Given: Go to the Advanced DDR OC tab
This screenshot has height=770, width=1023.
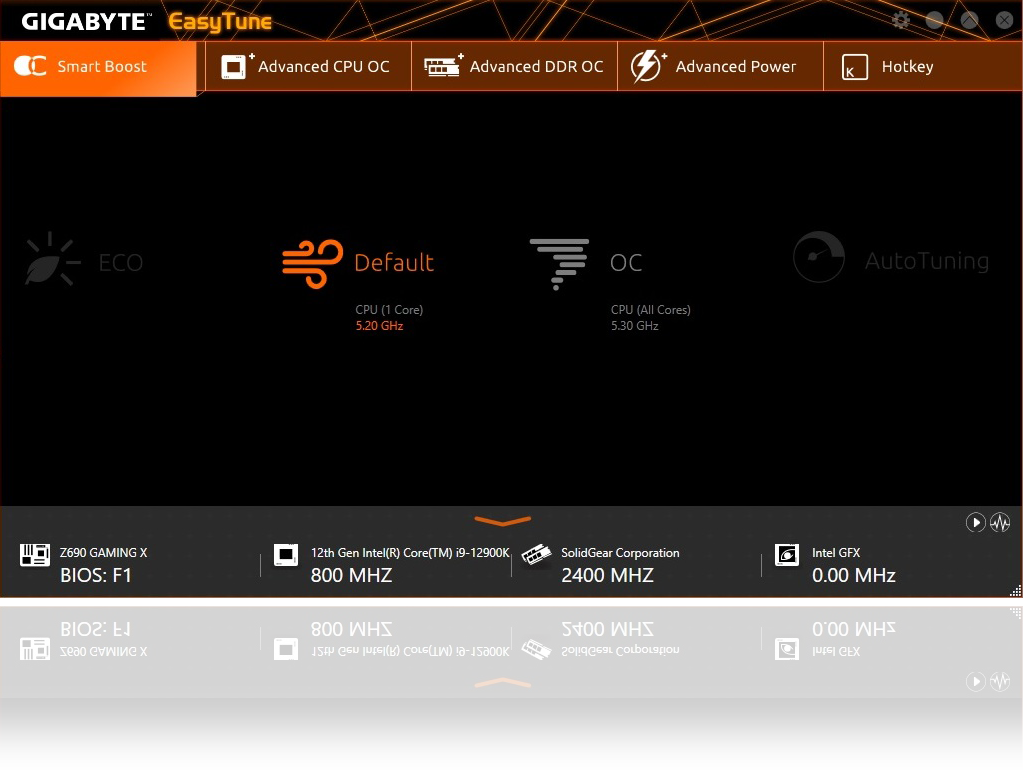Looking at the screenshot, I should (515, 67).
